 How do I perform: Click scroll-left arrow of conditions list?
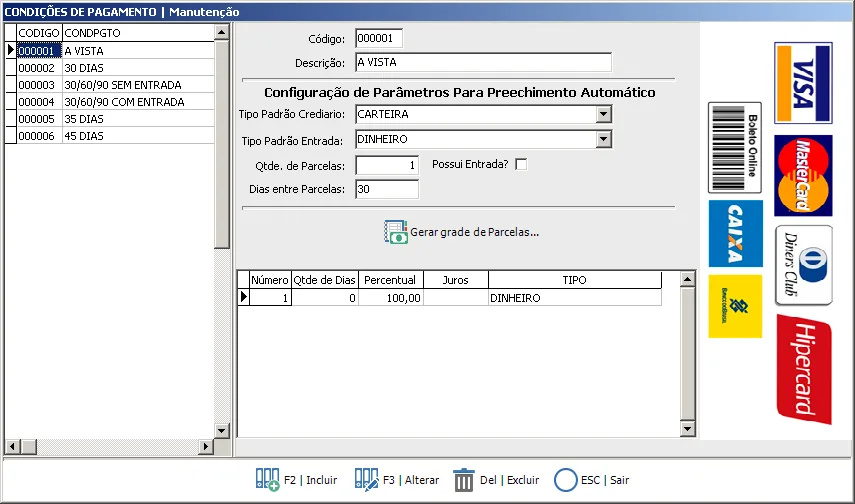[x=12, y=447]
